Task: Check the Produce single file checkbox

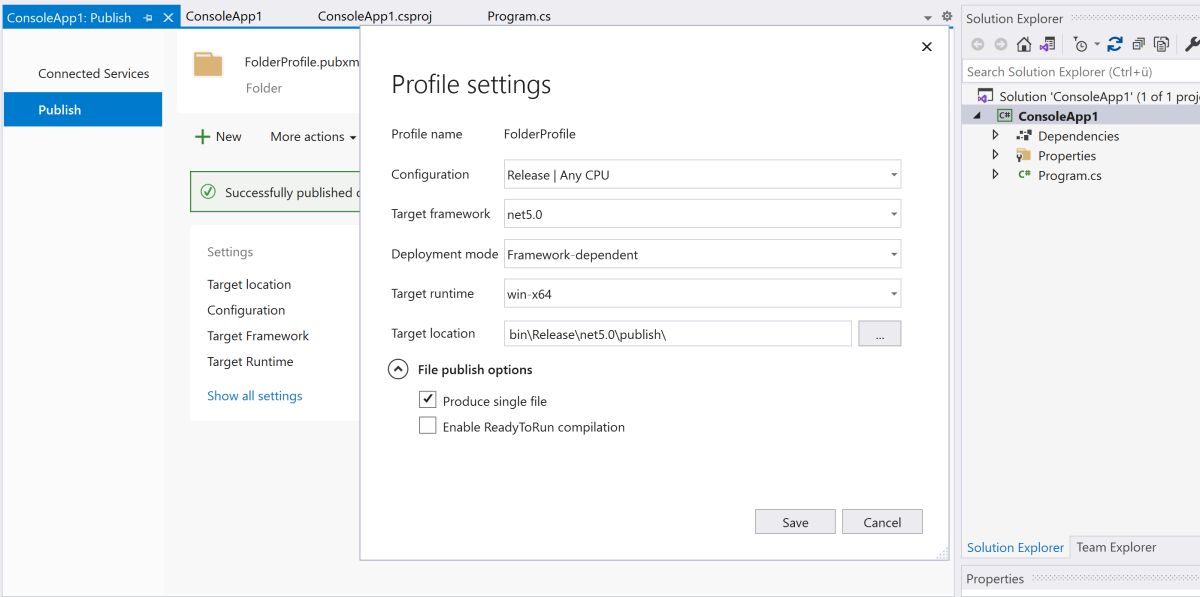Action: [428, 400]
